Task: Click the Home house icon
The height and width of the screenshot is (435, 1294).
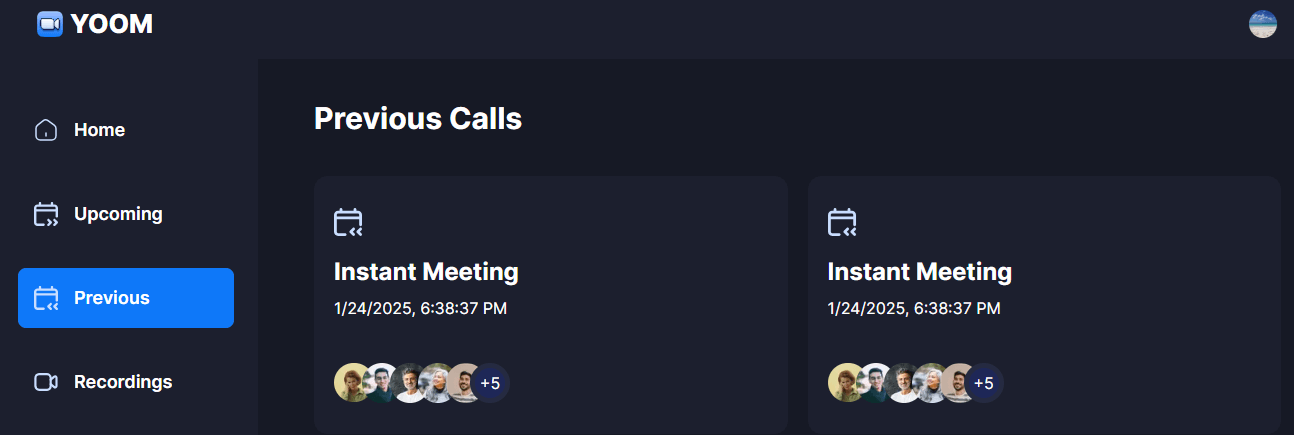Action: pos(46,130)
